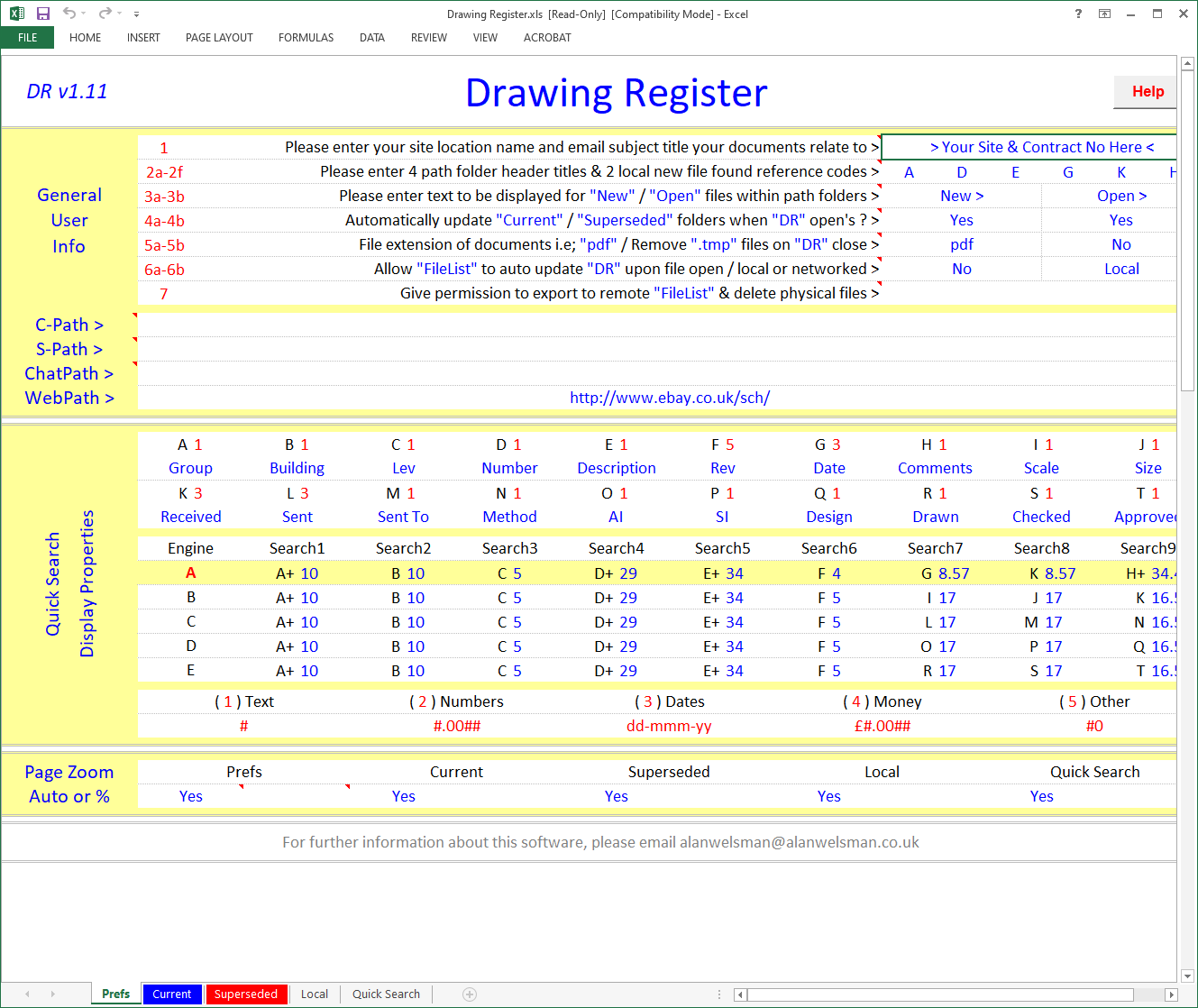Toggle the pdf file extension remove .tmp No cell

point(1120,244)
